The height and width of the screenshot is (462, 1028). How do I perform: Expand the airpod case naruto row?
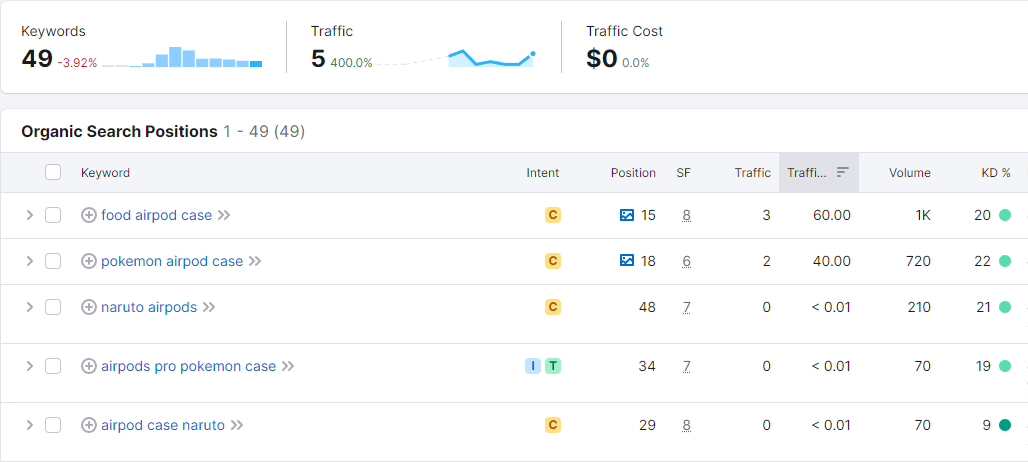click(29, 425)
